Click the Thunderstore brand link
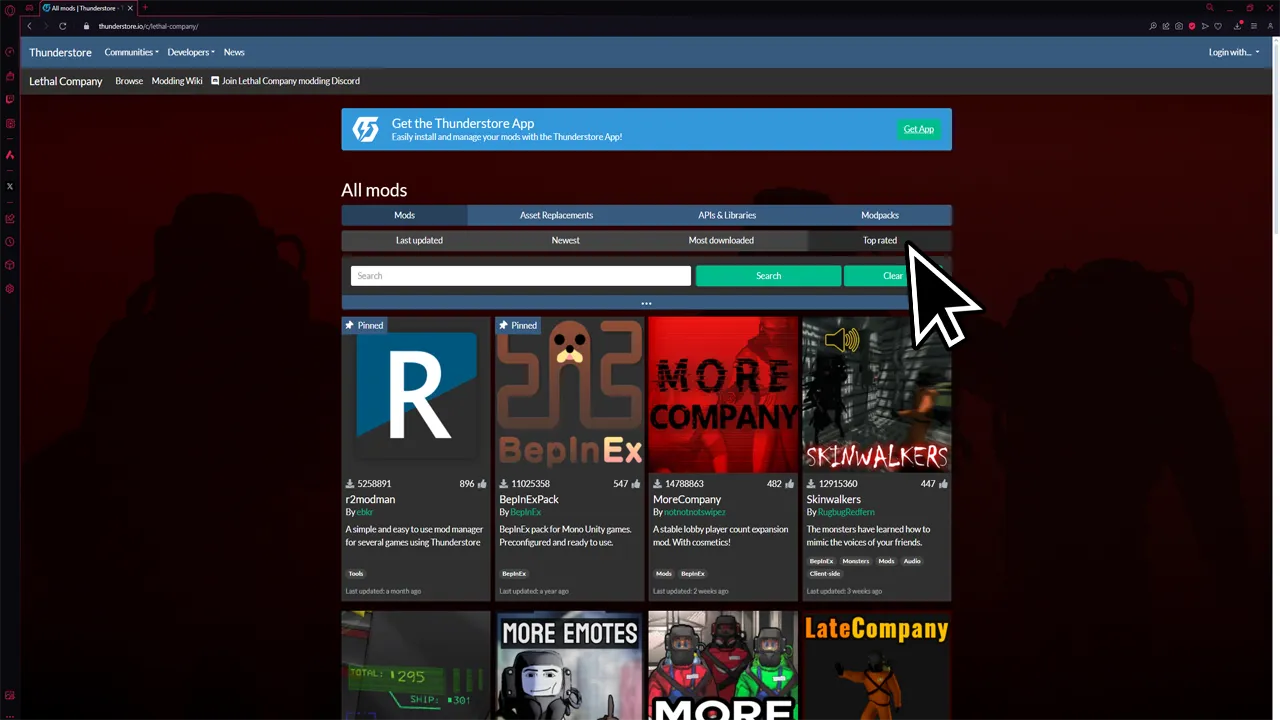Viewport: 1280px width, 720px height. pyautogui.click(x=60, y=52)
